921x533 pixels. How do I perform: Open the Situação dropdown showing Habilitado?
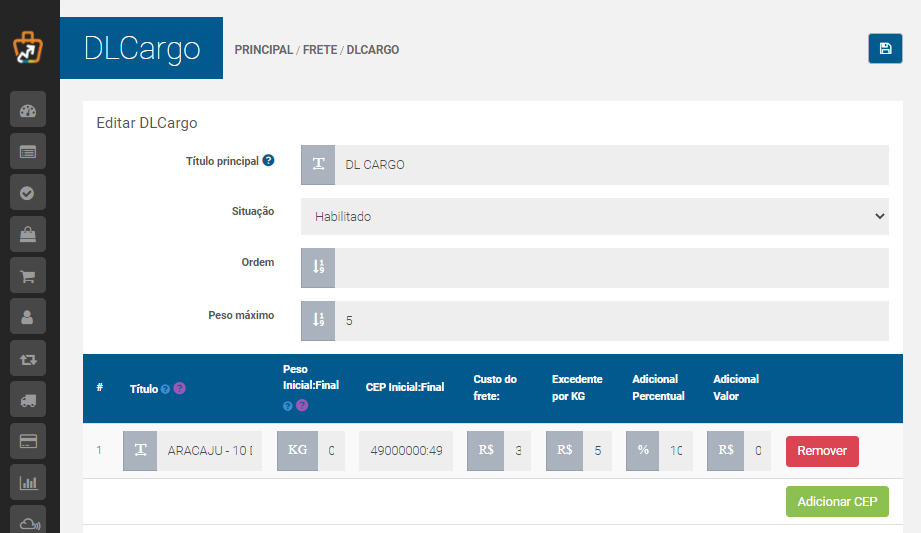pos(595,216)
